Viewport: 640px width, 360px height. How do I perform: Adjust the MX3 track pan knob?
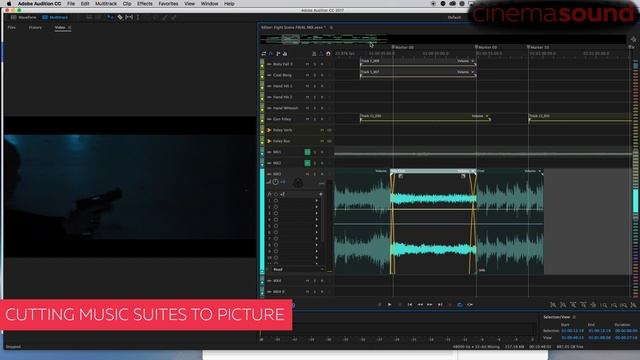(x=298, y=182)
